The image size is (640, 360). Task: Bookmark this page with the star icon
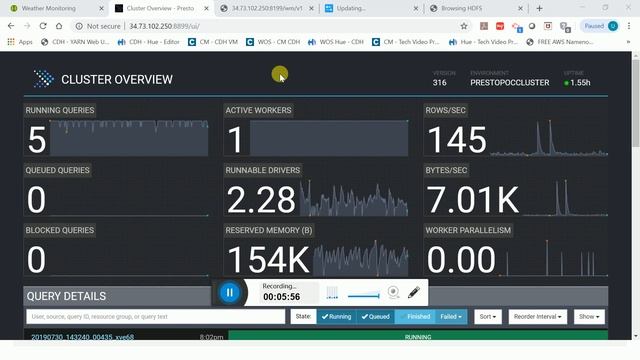(464, 26)
